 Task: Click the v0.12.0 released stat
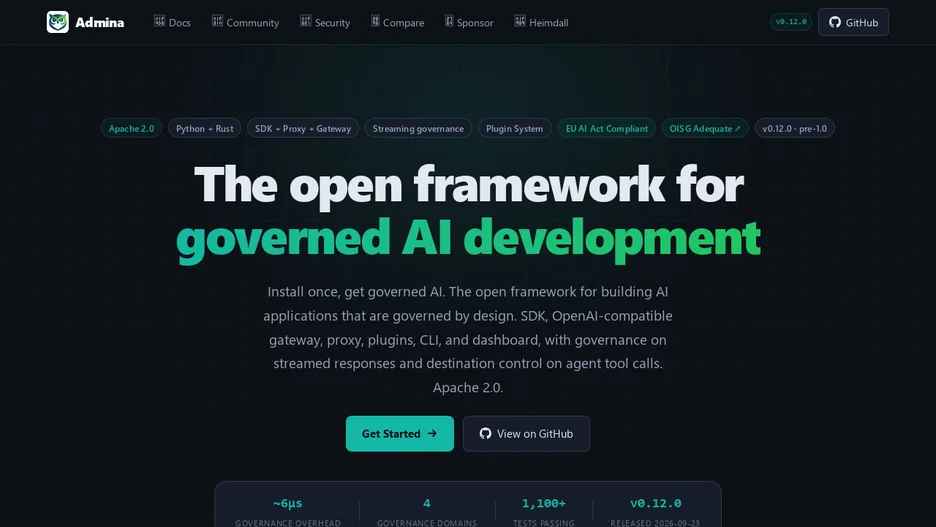(655, 512)
